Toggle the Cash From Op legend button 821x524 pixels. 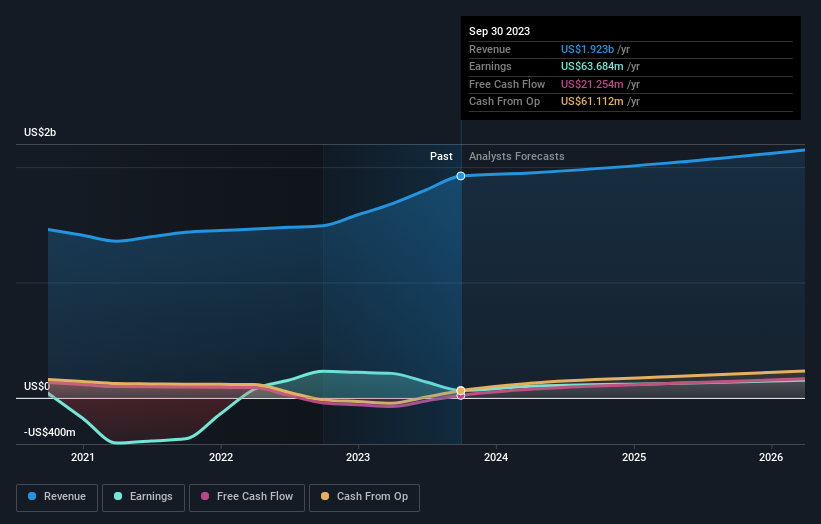click(364, 497)
